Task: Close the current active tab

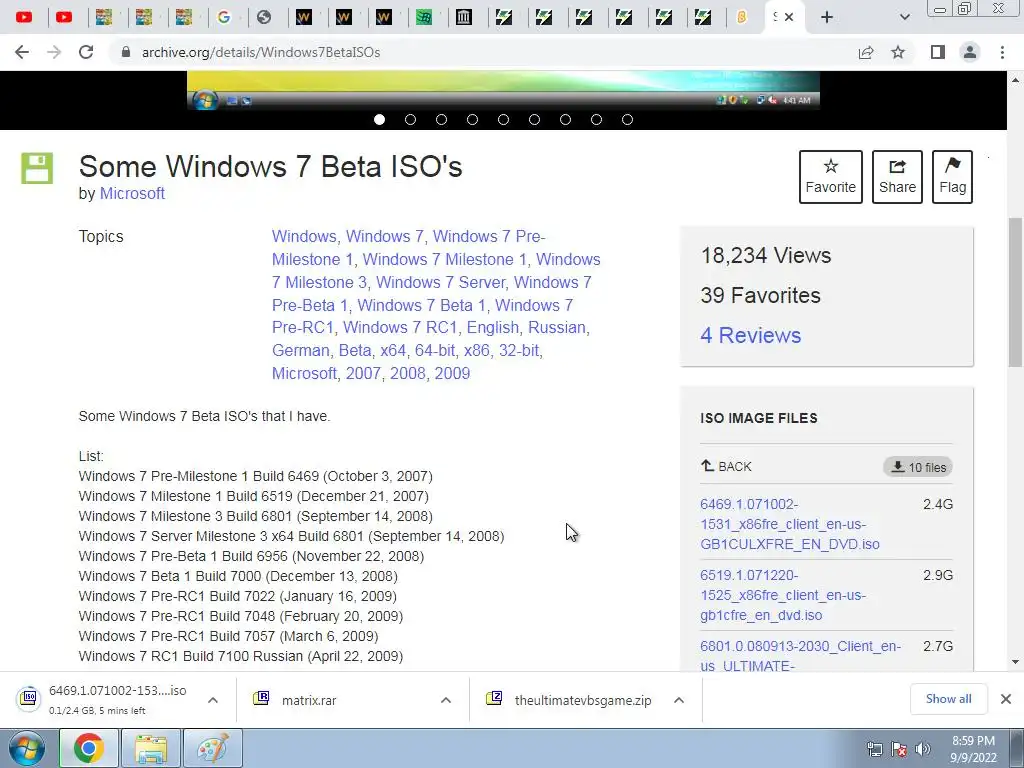Action: [789, 17]
